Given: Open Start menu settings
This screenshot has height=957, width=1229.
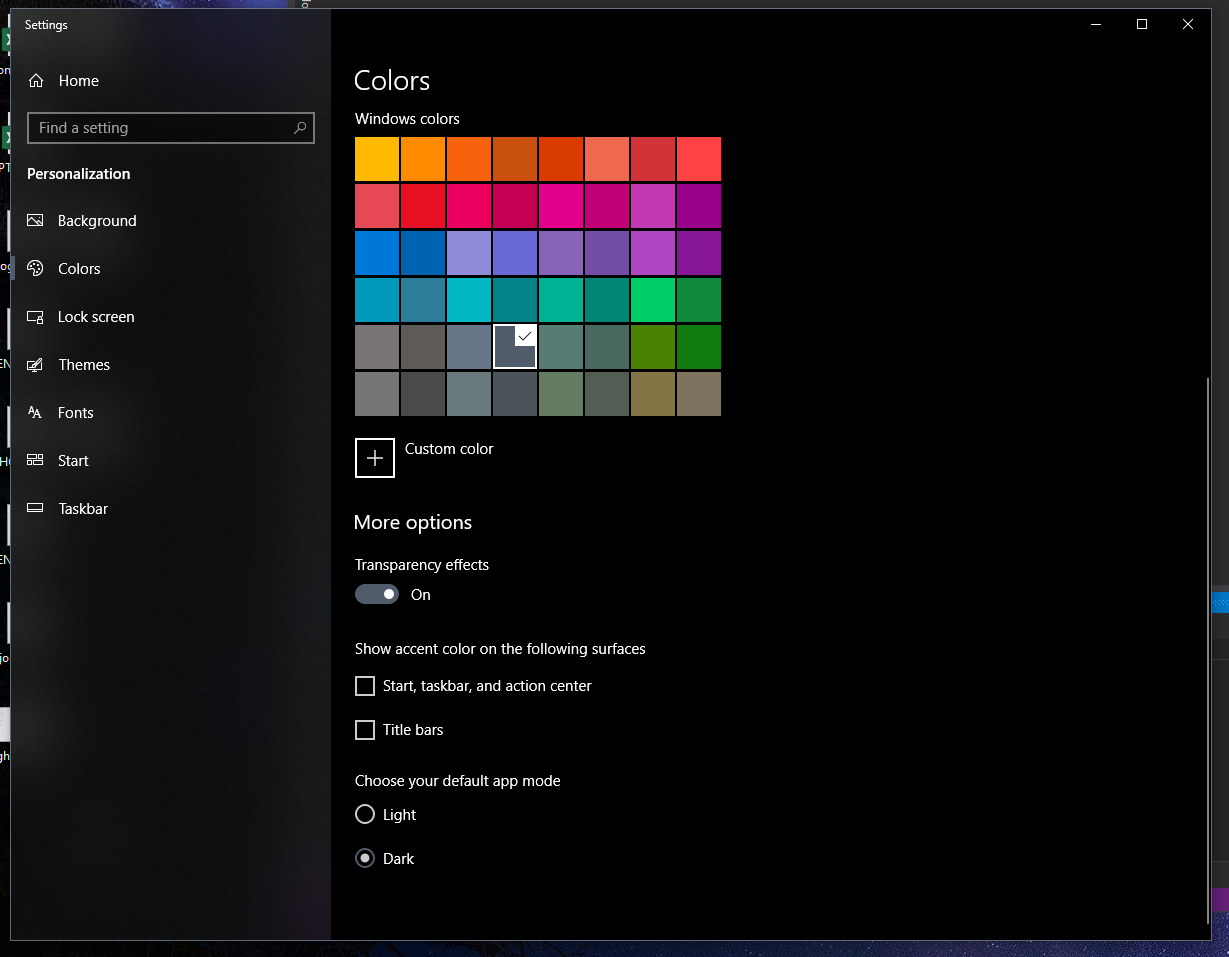Looking at the screenshot, I should pos(74,460).
